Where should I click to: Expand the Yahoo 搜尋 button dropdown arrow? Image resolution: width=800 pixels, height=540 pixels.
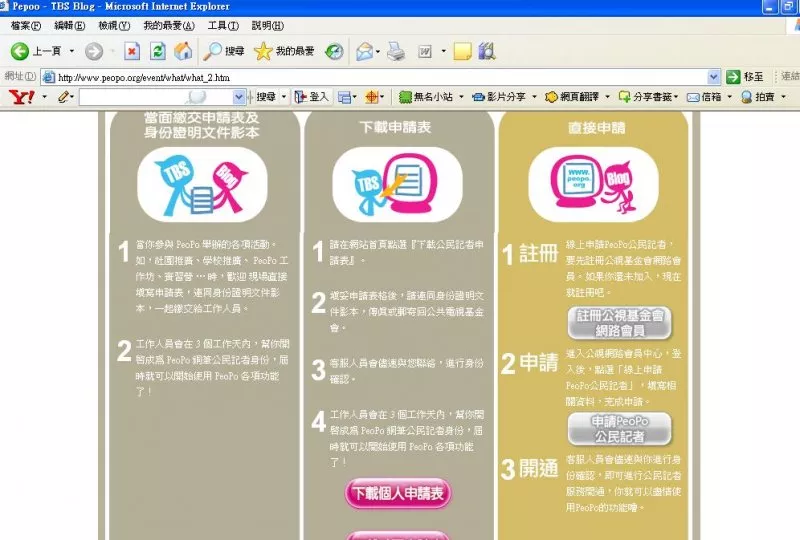(x=284, y=96)
